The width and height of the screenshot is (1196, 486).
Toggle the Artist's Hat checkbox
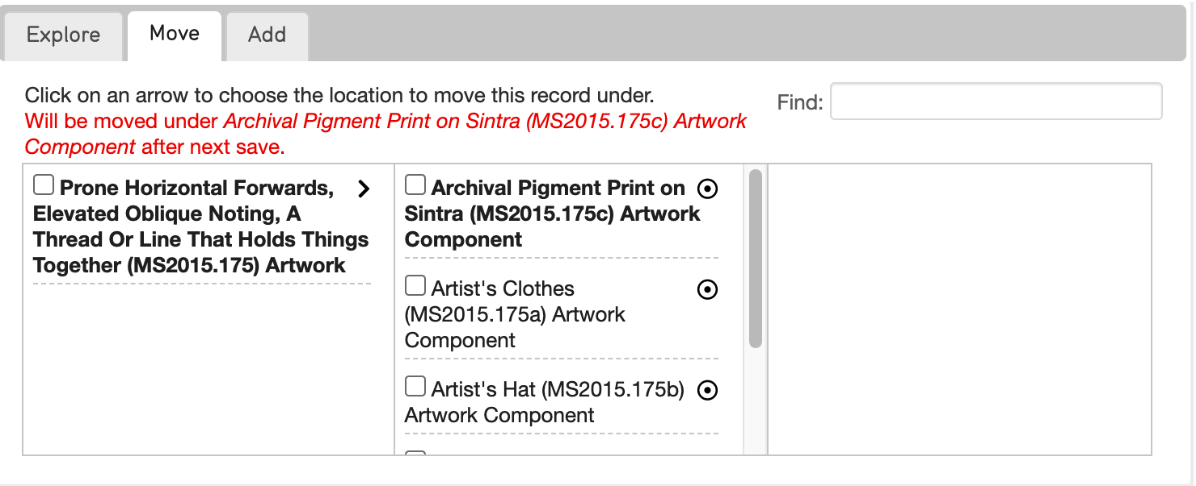coord(415,388)
